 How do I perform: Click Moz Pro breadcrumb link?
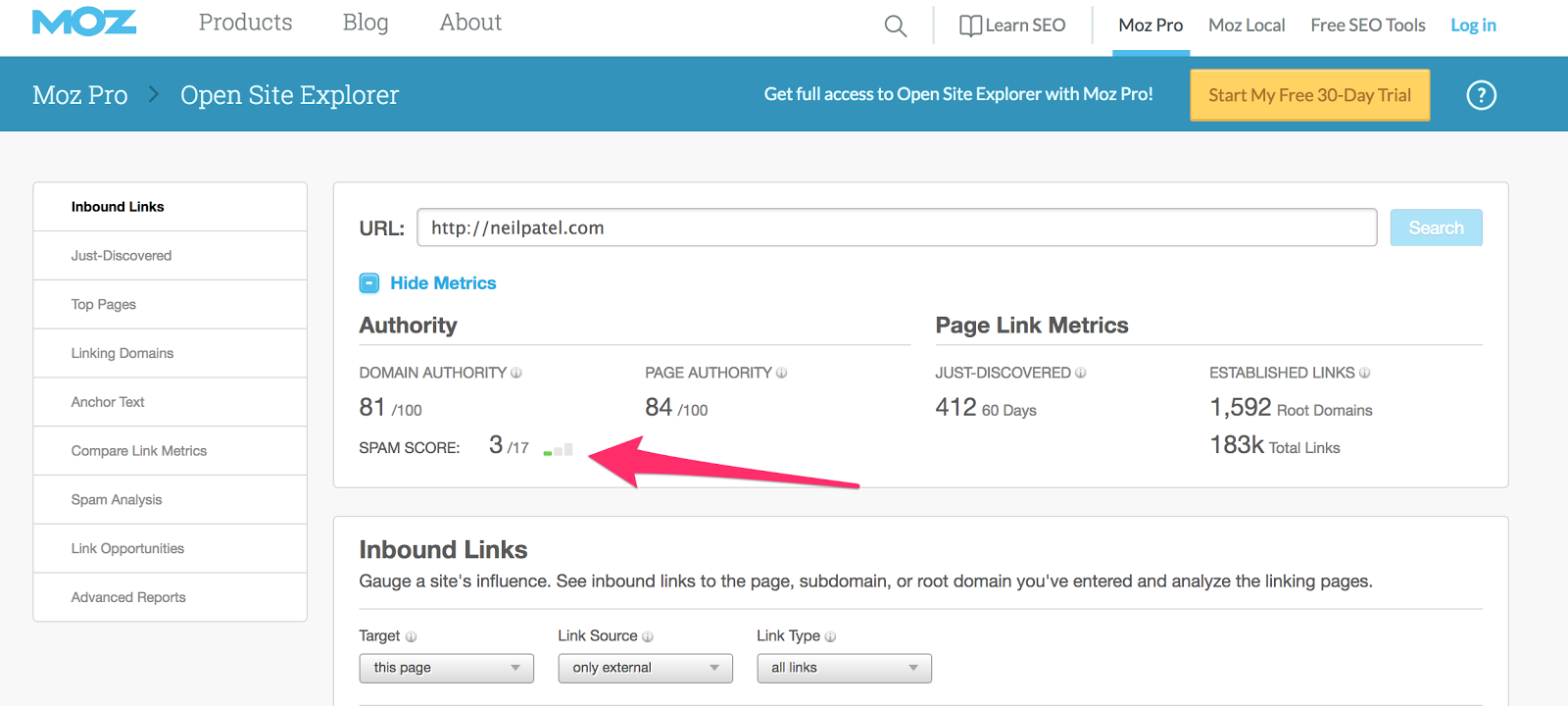[x=80, y=95]
